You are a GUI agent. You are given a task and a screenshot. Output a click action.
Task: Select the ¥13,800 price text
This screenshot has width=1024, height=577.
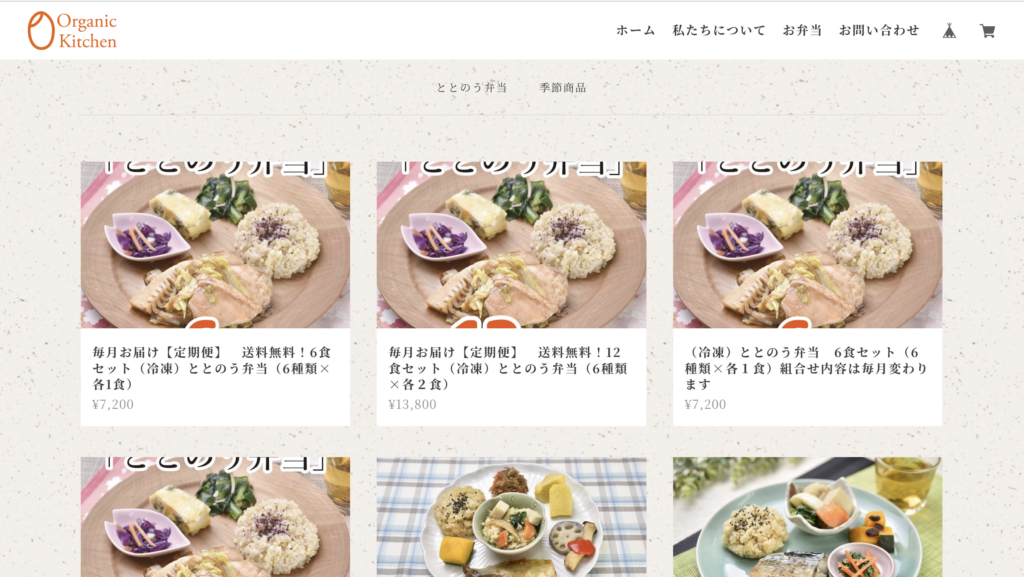tap(413, 404)
